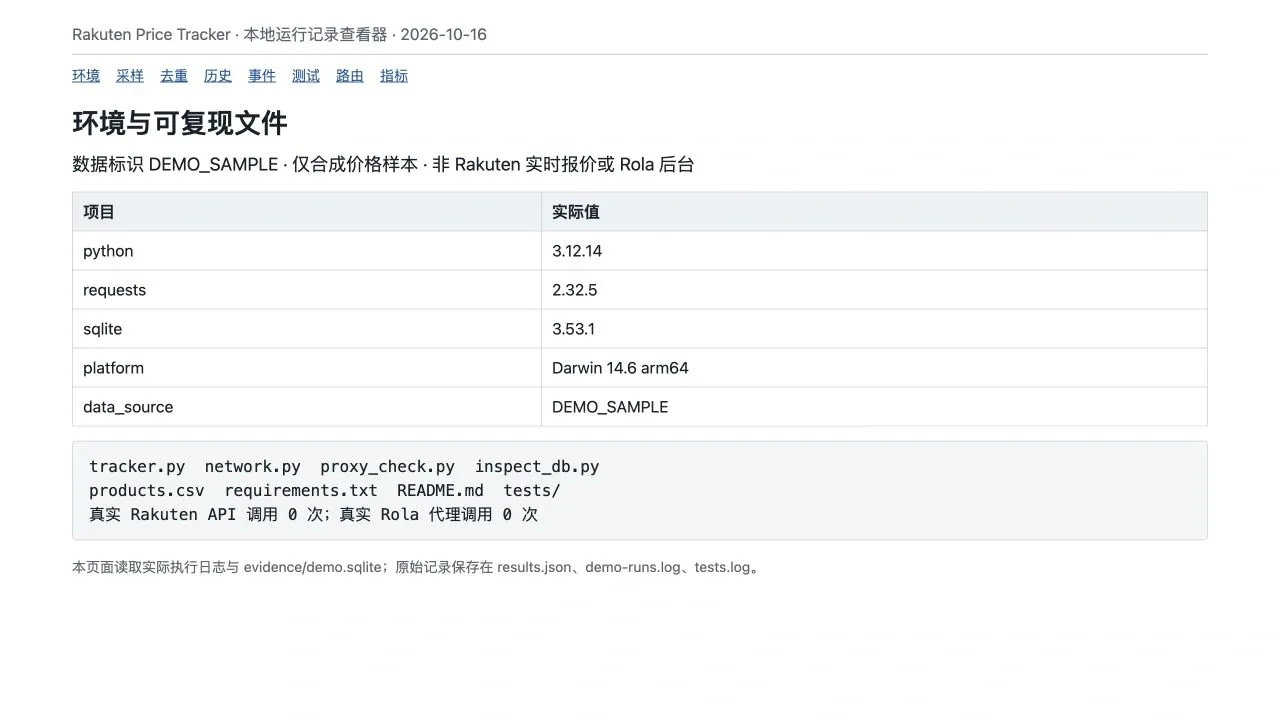Image resolution: width=1280 pixels, height=720 pixels.
Task: Open the 环境 navigation link
Action: [x=86, y=76]
